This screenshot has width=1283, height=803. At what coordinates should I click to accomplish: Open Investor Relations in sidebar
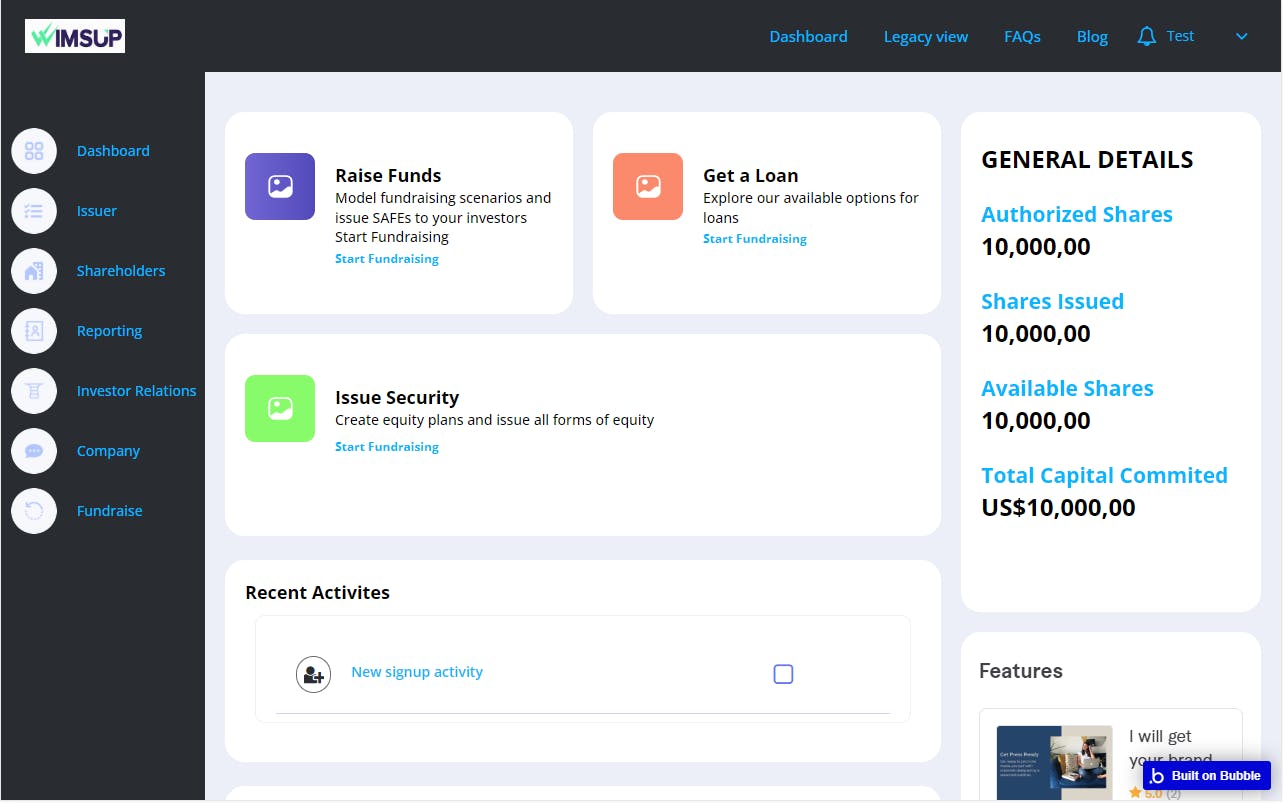pyautogui.click(x=136, y=391)
